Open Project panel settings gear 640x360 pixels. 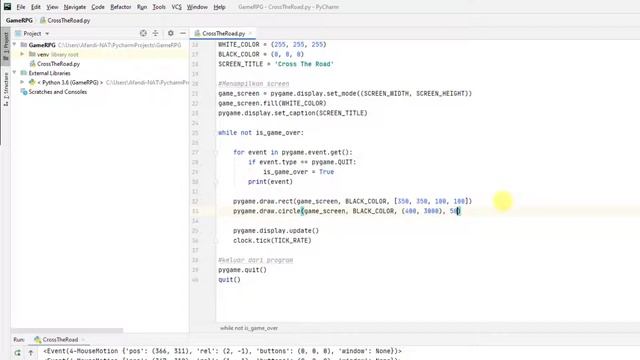coord(171,33)
